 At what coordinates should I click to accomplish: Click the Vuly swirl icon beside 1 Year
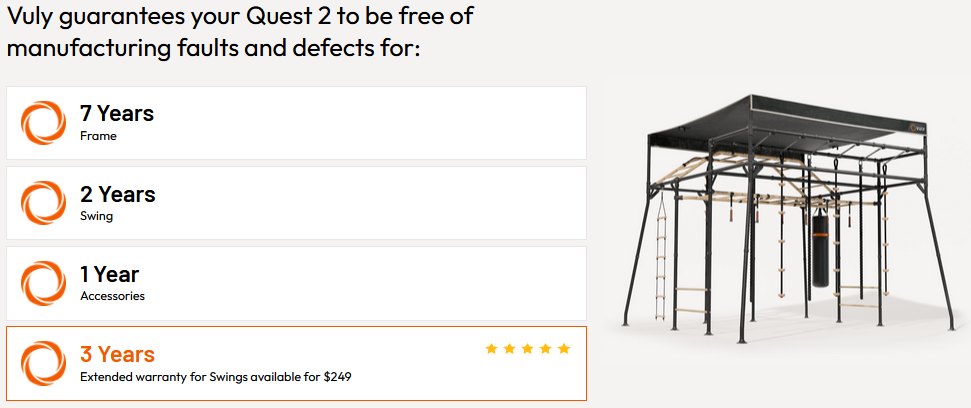click(43, 283)
